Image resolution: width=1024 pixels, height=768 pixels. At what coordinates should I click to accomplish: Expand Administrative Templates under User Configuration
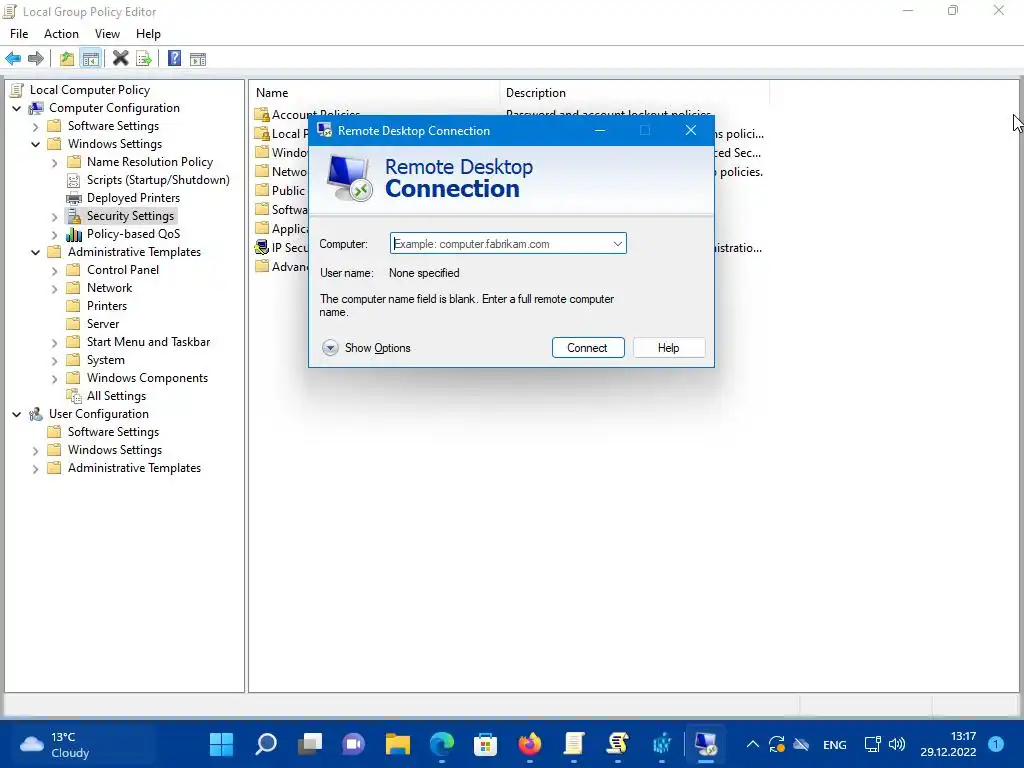(x=36, y=468)
